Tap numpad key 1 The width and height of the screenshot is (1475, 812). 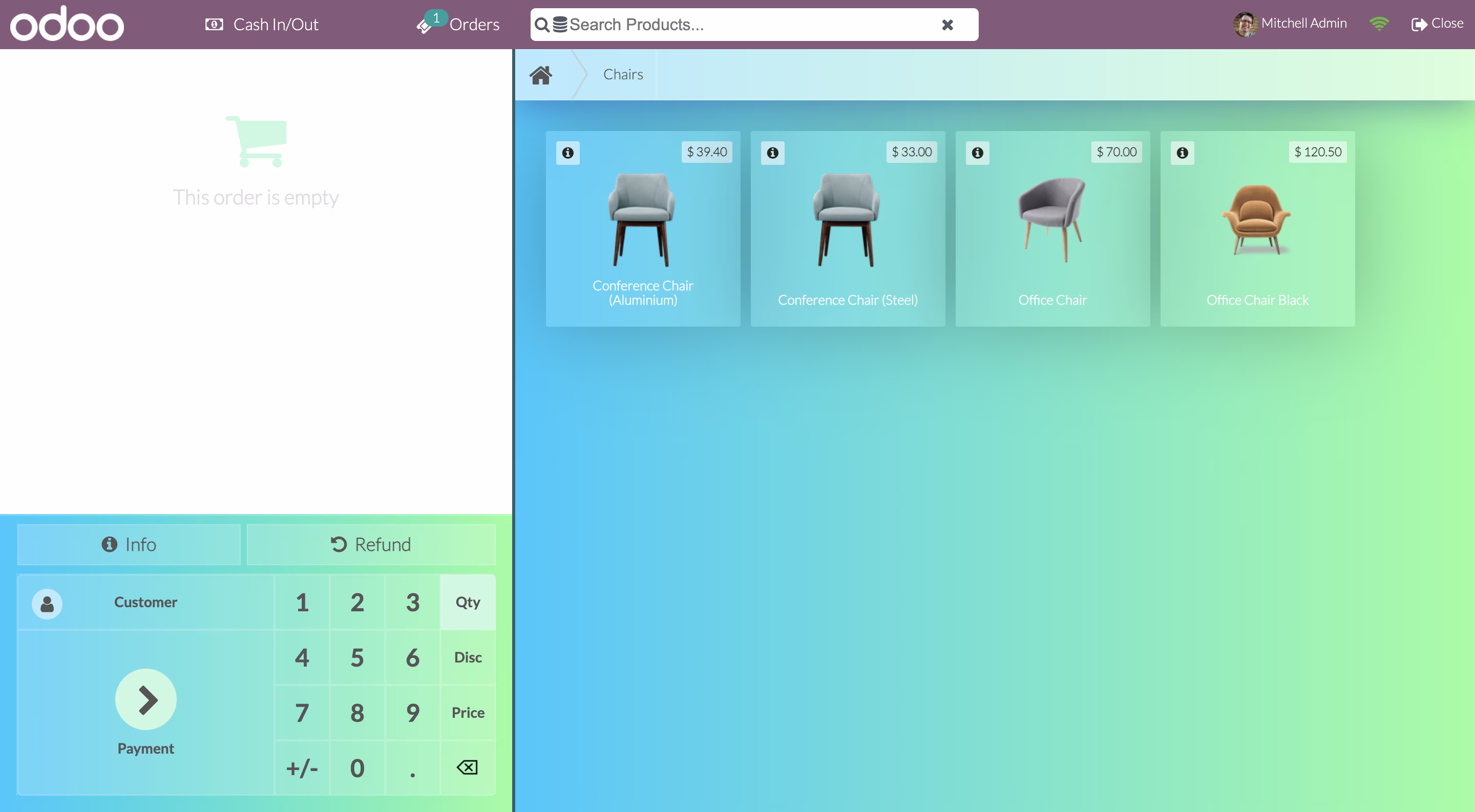tap(302, 603)
